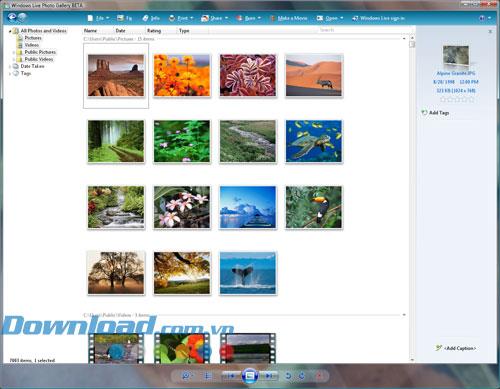Expand the Public Pictures tree arrow
Screen dimensions: 500x389
[x=14, y=52]
